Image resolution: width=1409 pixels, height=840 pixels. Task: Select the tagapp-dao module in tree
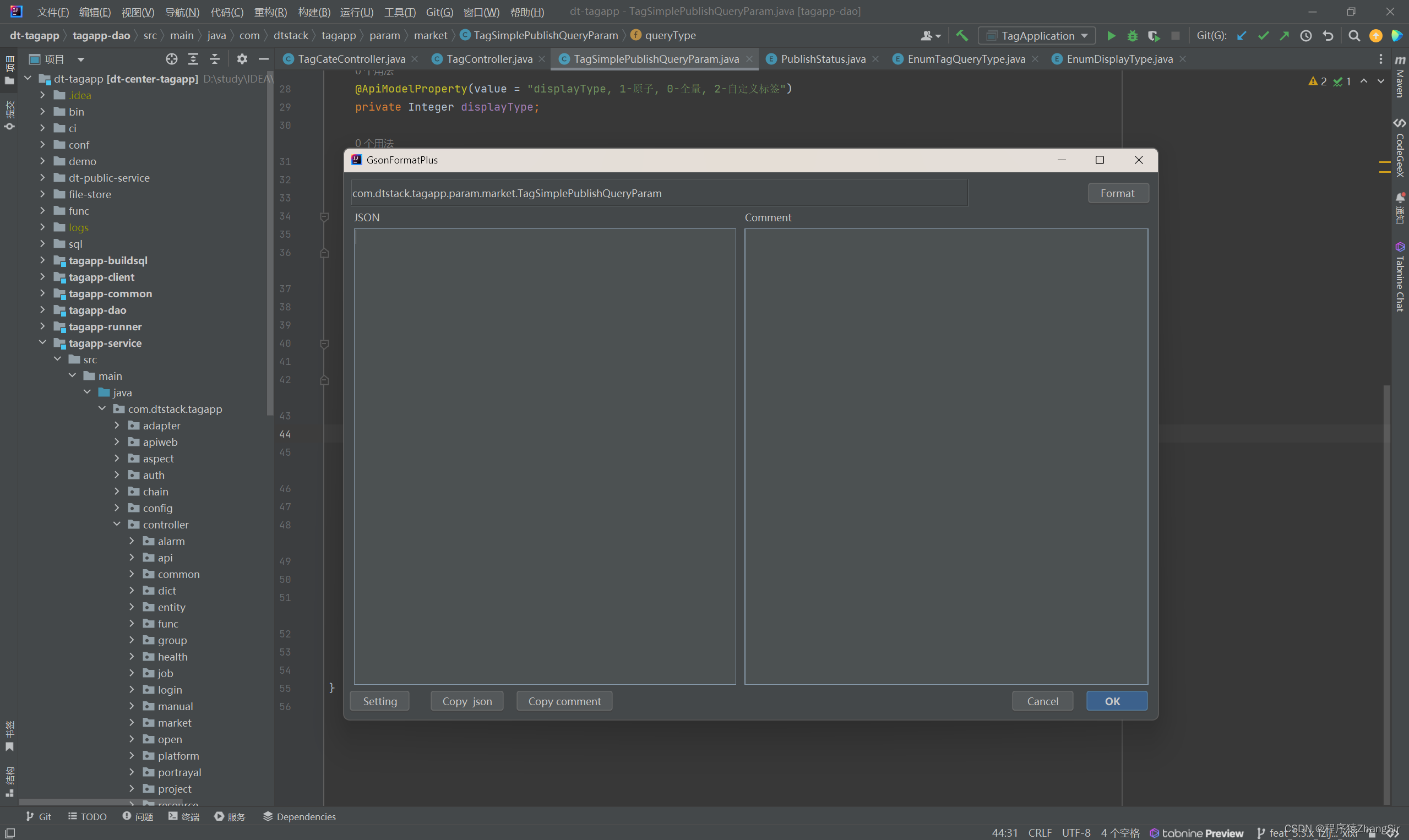pyautogui.click(x=97, y=310)
